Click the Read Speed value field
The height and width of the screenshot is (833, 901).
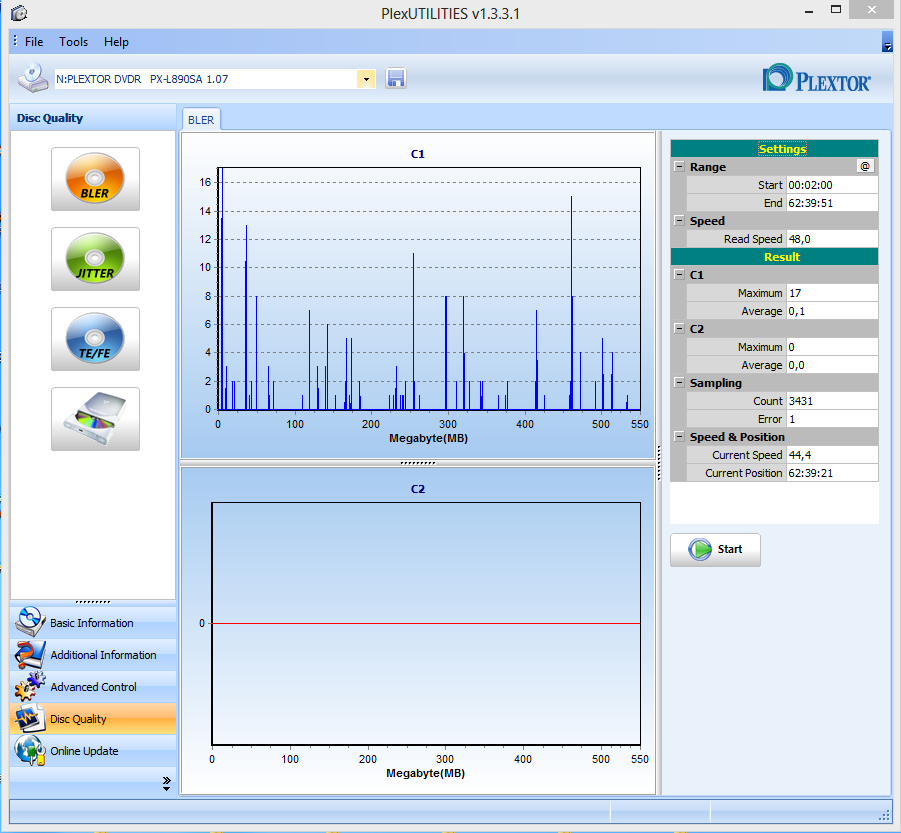click(x=831, y=239)
